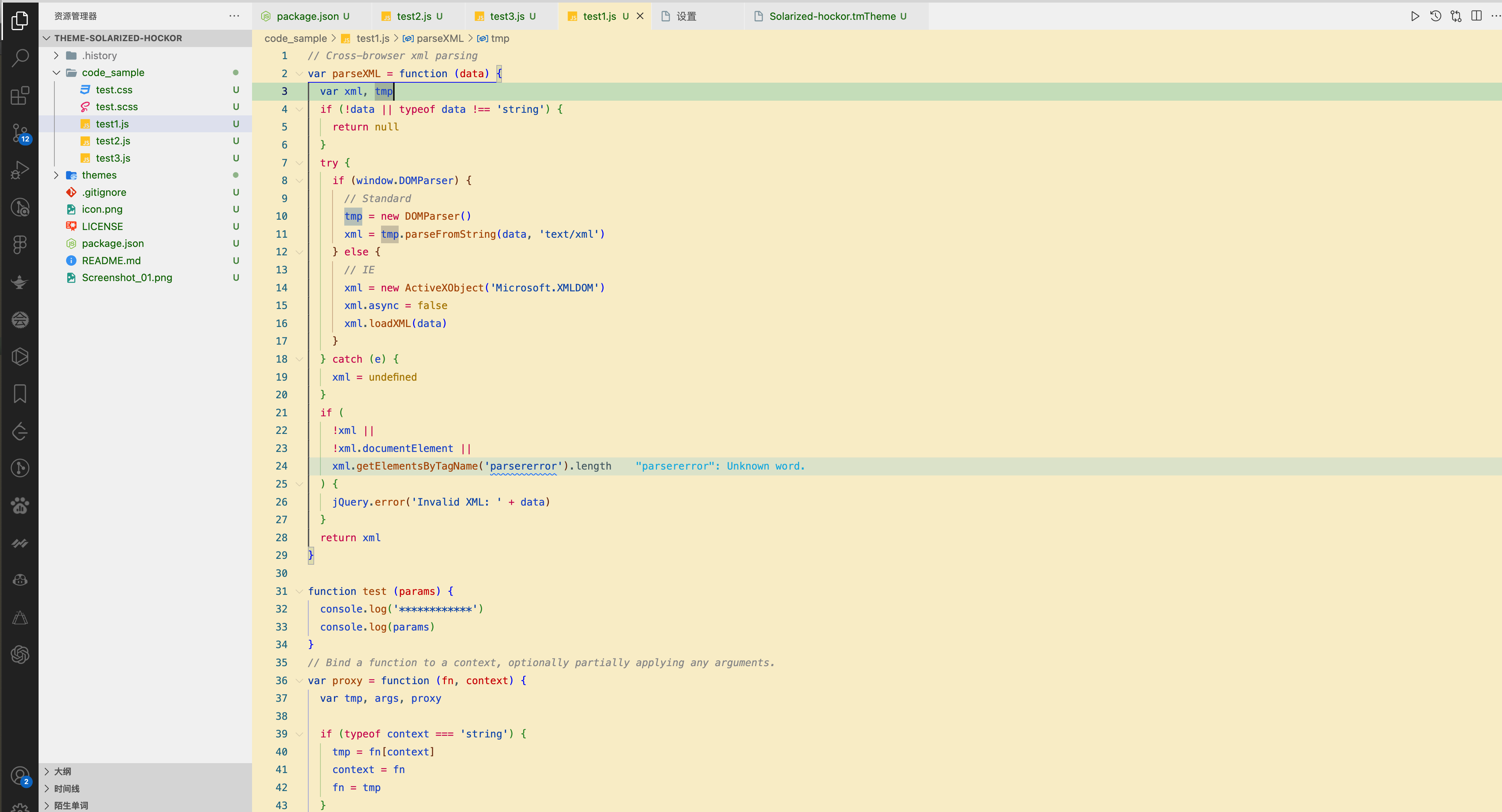This screenshot has height=812, width=1502.
Task: Collapse code fold arrow on line 2
Action: coord(299,74)
